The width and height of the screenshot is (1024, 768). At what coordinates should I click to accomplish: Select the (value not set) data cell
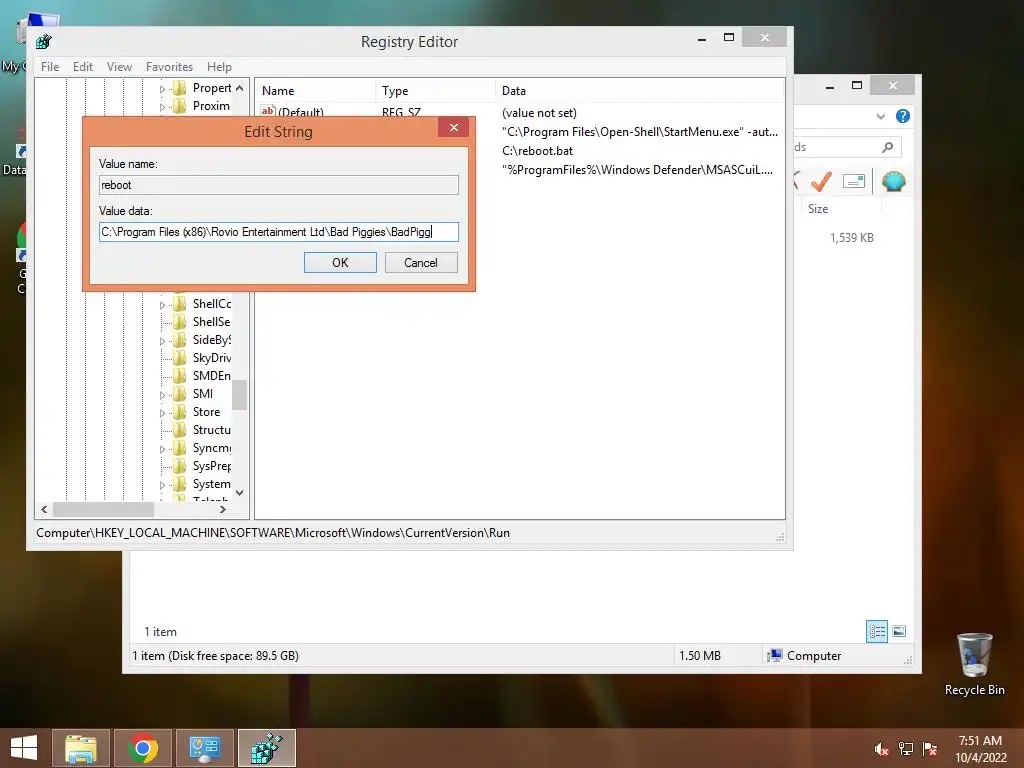[539, 113]
